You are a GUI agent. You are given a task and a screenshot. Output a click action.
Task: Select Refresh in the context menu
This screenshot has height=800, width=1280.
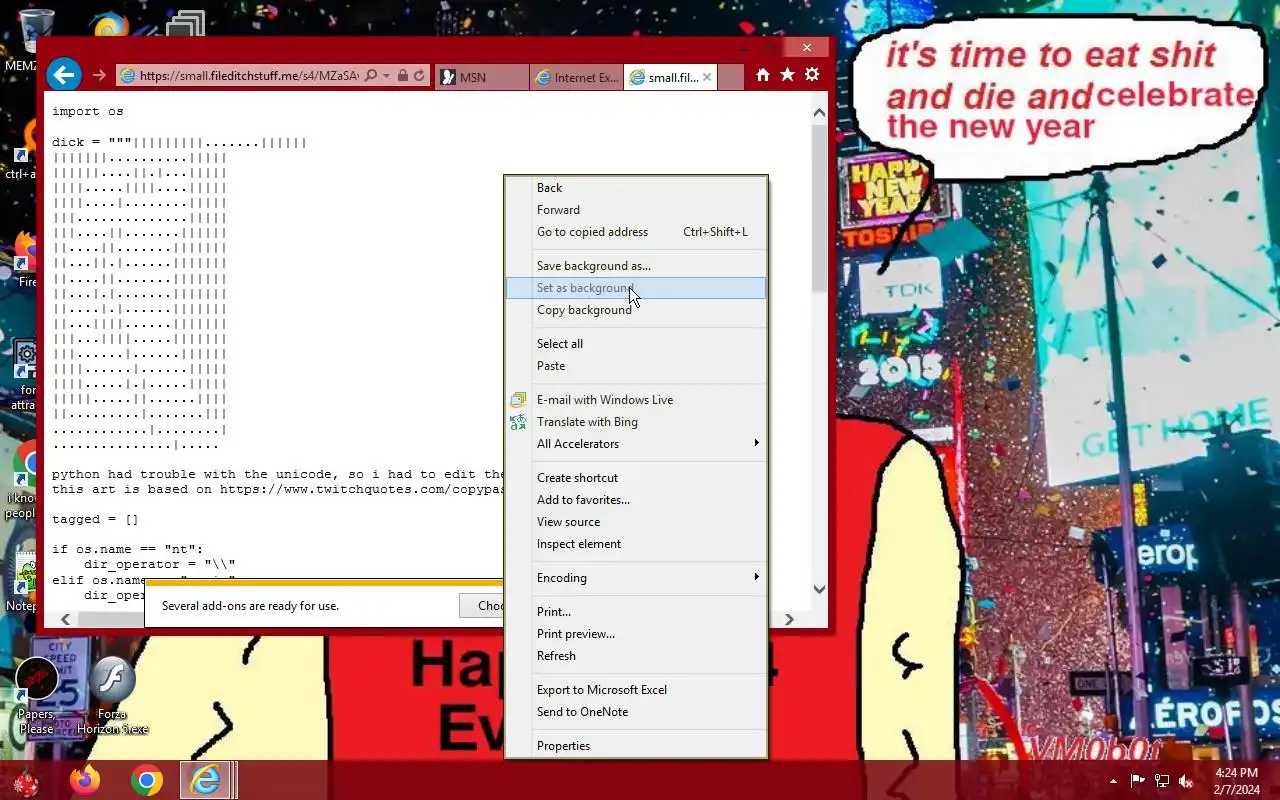636,656
